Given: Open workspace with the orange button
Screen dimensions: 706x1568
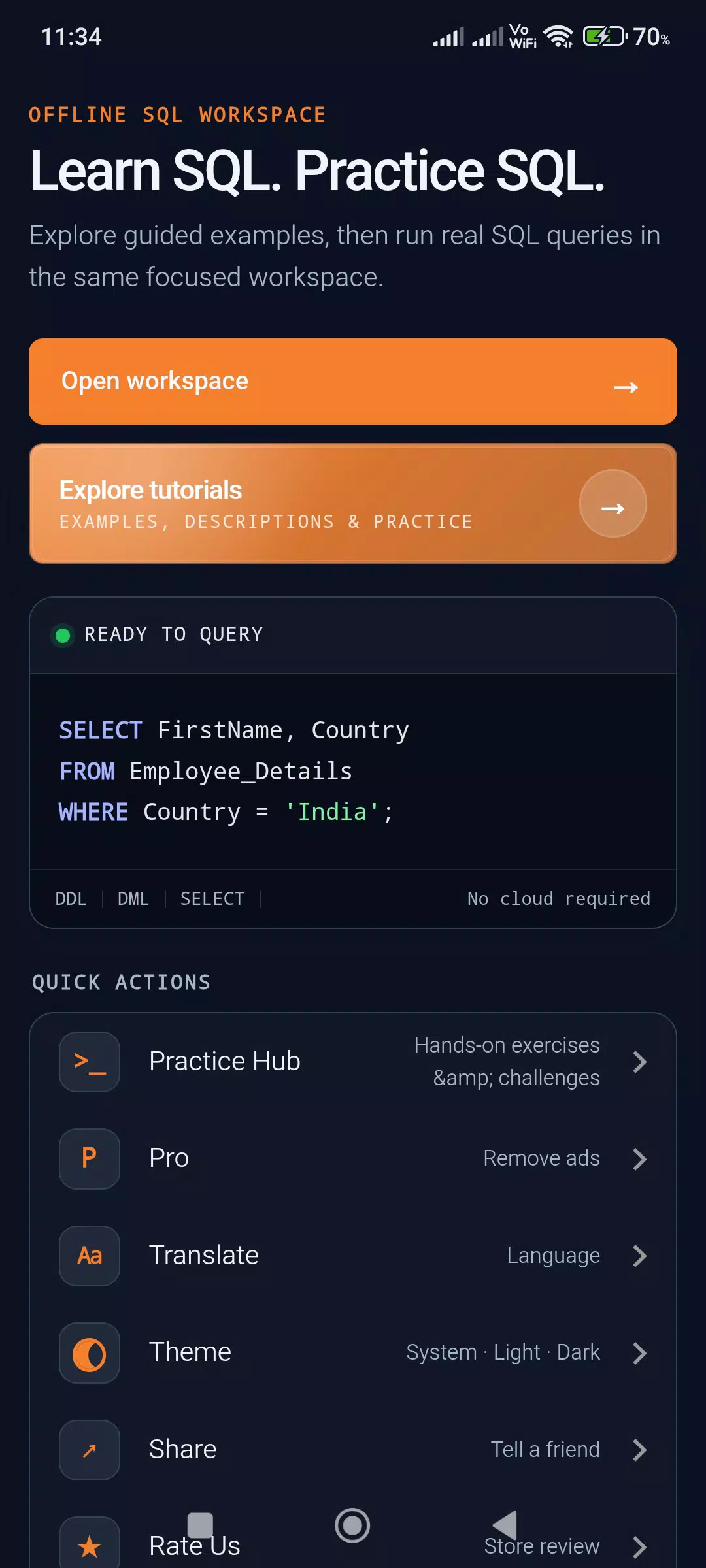Looking at the screenshot, I should (353, 382).
